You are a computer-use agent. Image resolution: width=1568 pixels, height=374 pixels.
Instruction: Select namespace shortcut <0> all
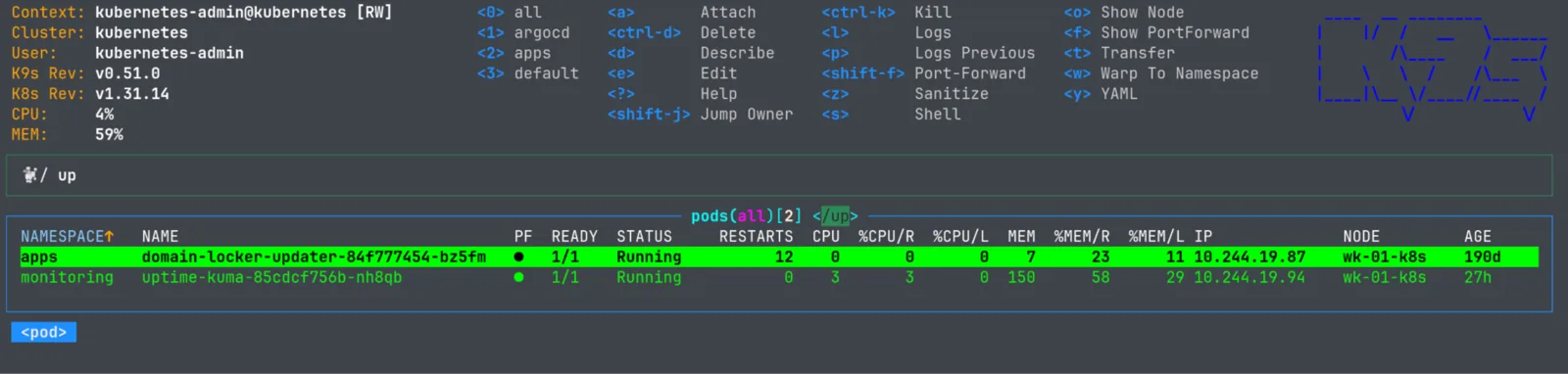pyautogui.click(x=509, y=12)
